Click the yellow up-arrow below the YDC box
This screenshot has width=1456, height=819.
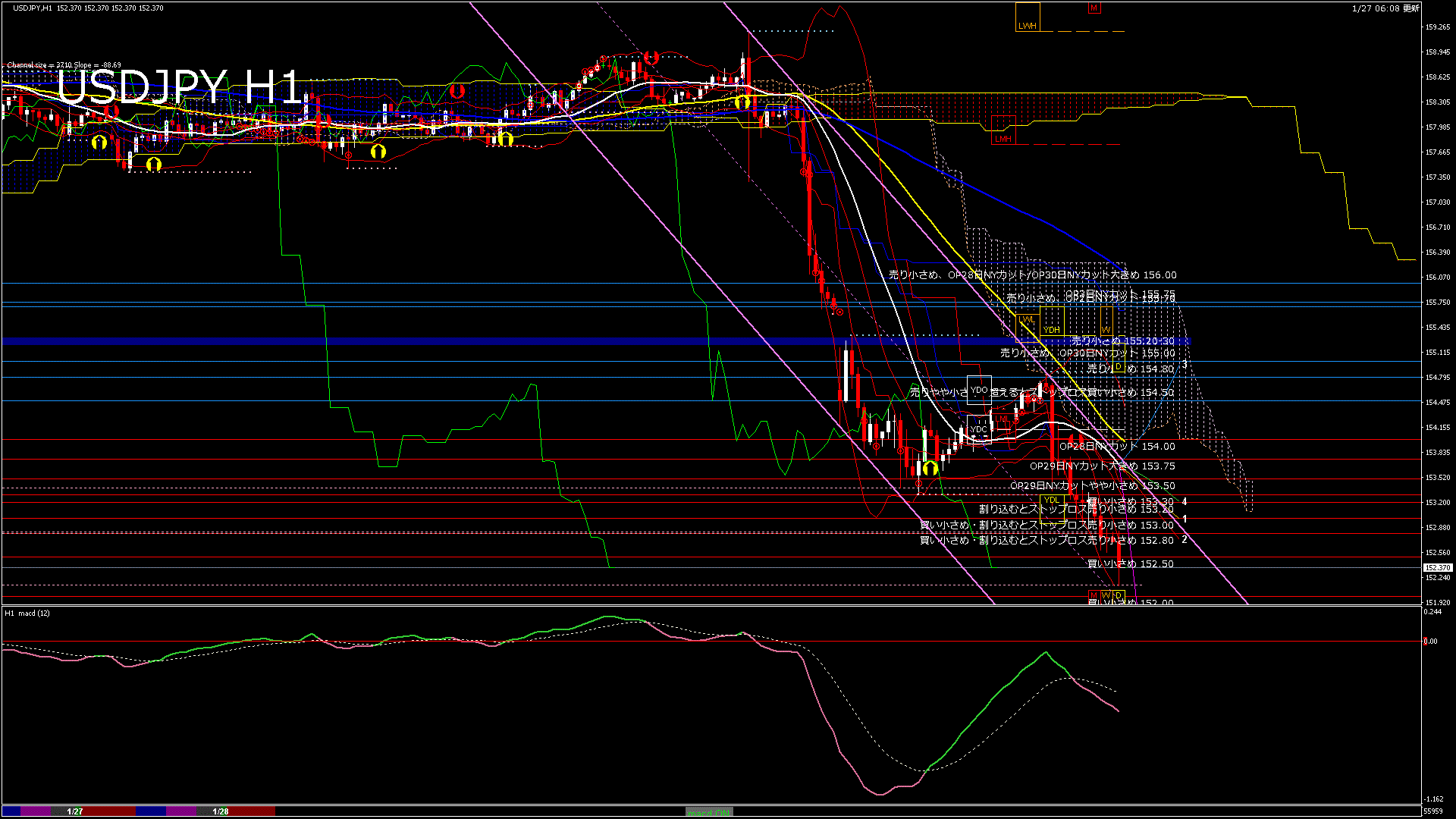coord(930,468)
